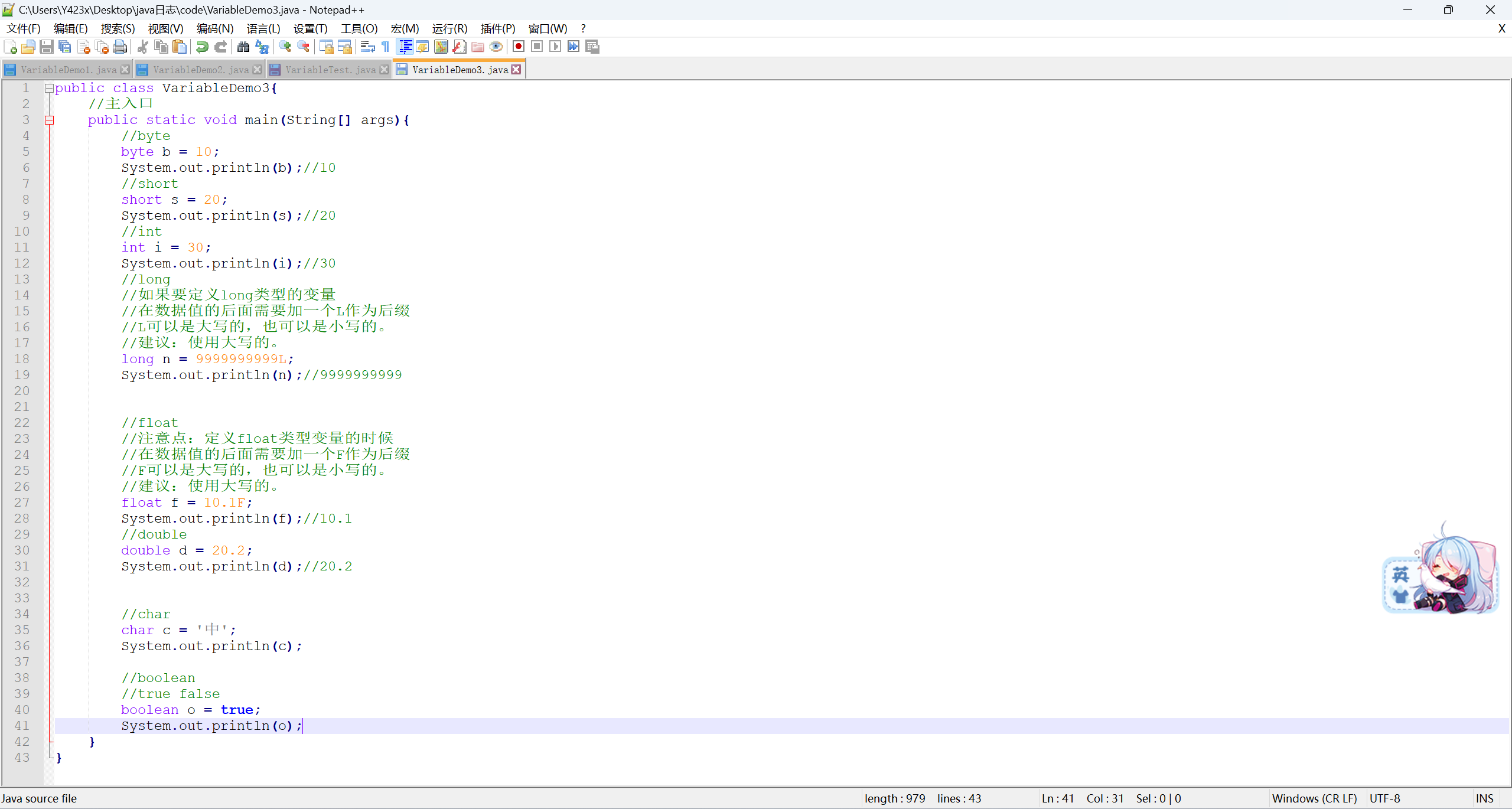This screenshot has width=1512, height=809.
Task: Click the Save All toolbar icon
Action: click(65, 47)
